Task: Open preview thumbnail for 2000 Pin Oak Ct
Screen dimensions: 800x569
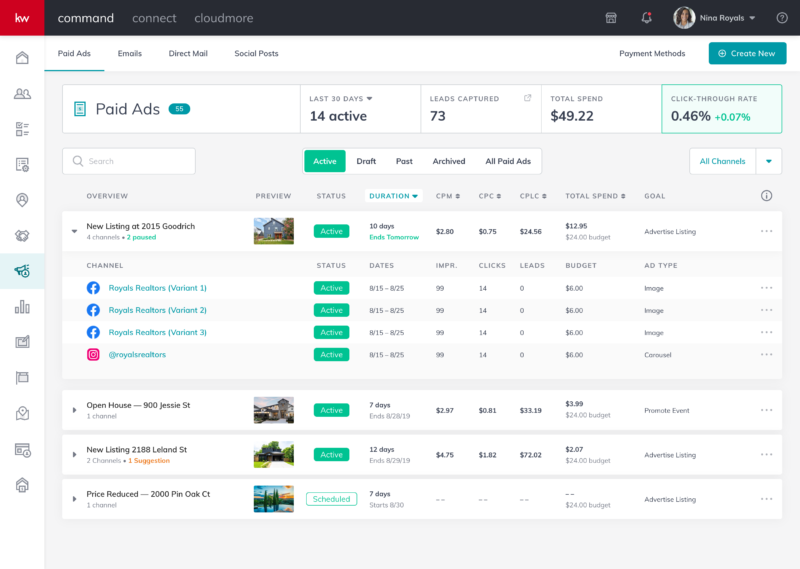Action: (274, 499)
